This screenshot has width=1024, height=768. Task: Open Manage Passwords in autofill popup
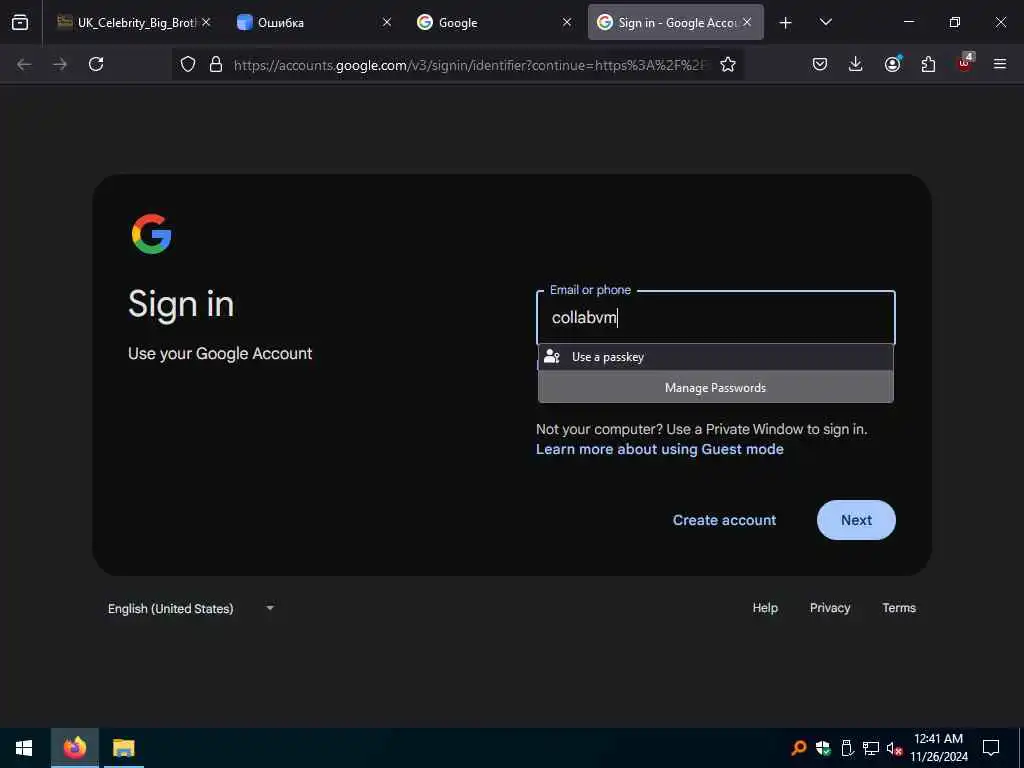[716, 387]
